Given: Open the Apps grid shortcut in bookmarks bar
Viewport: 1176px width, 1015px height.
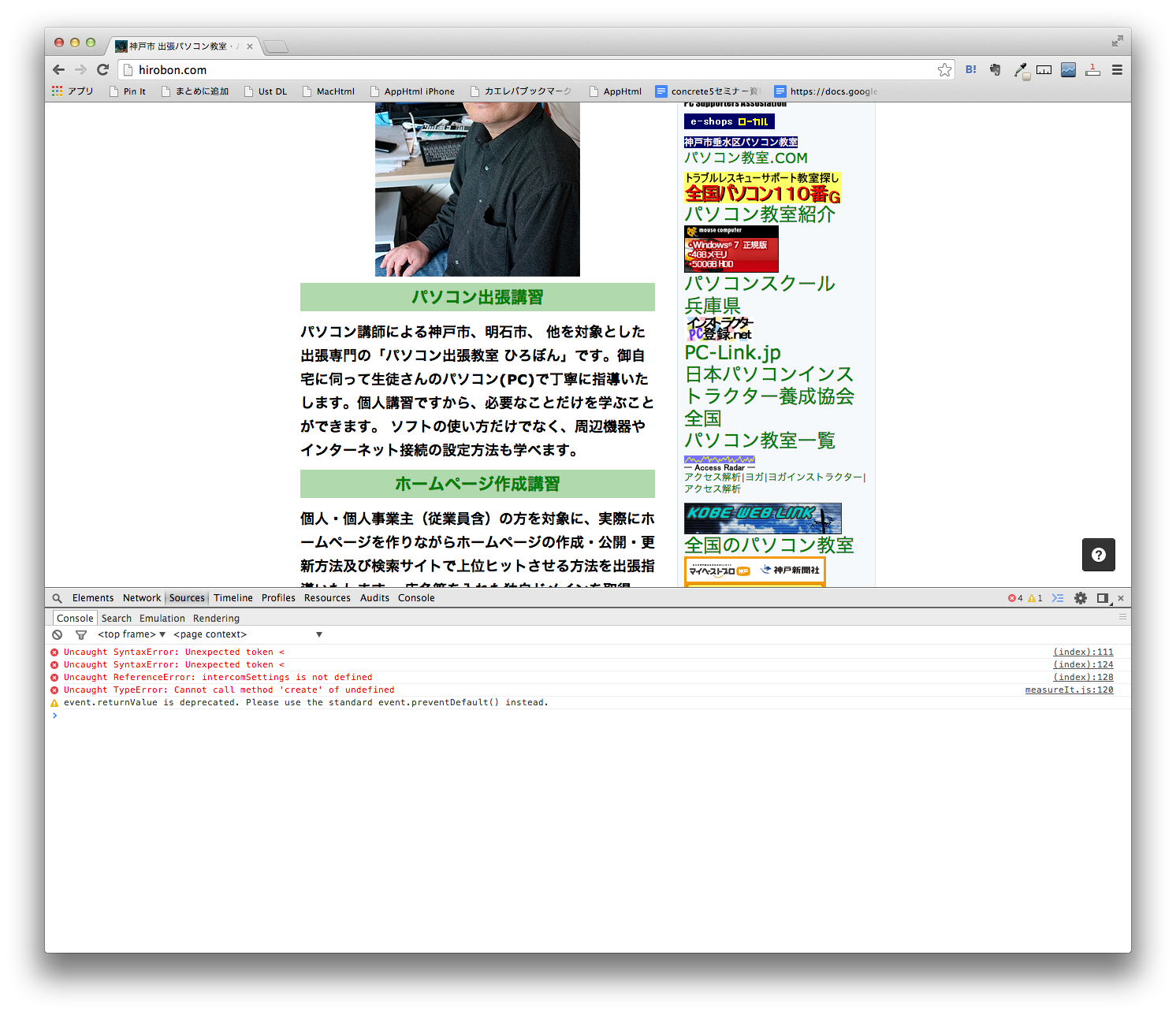Looking at the screenshot, I should (73, 91).
